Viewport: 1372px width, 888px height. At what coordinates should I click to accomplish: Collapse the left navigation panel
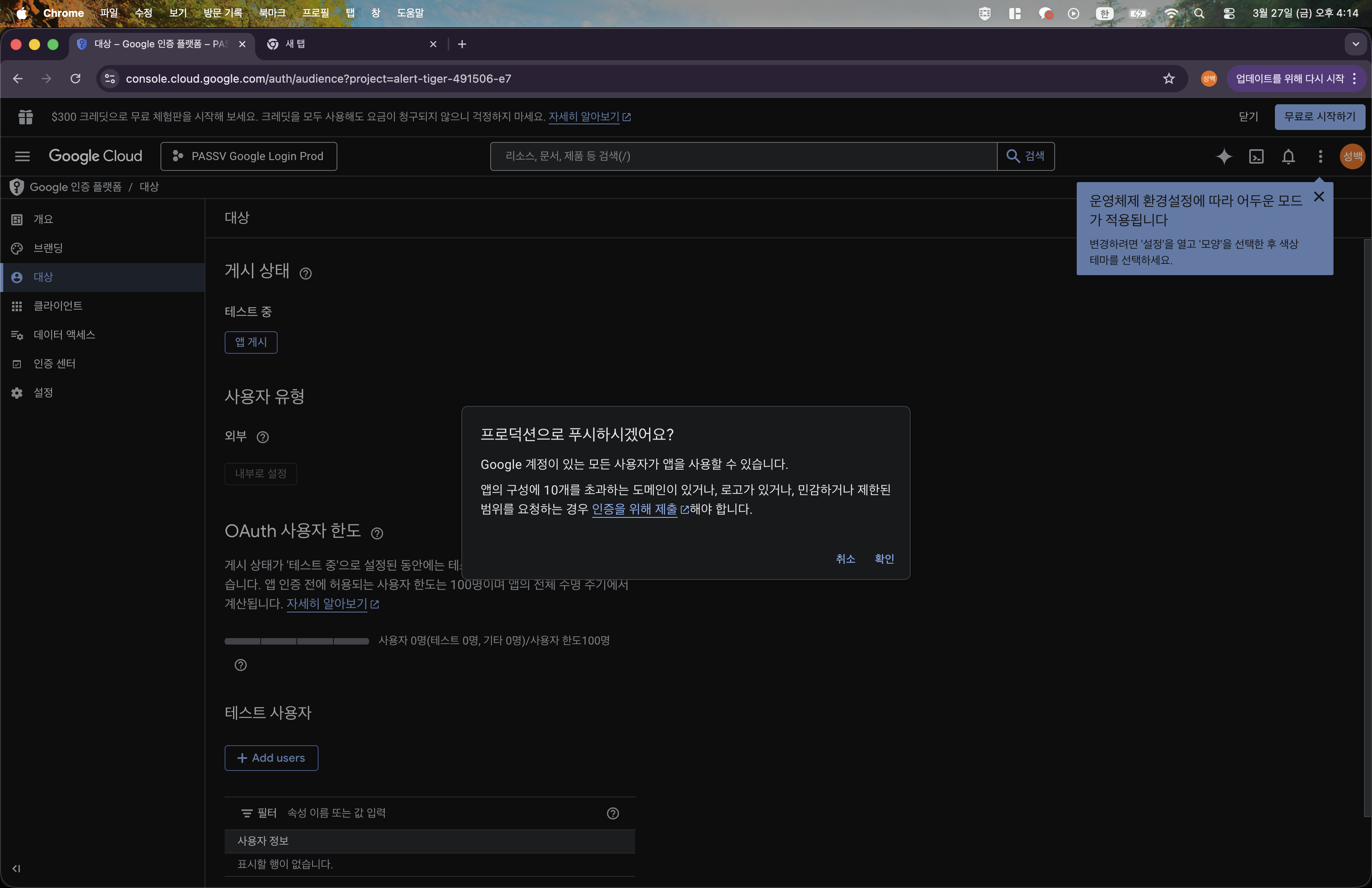click(16, 869)
